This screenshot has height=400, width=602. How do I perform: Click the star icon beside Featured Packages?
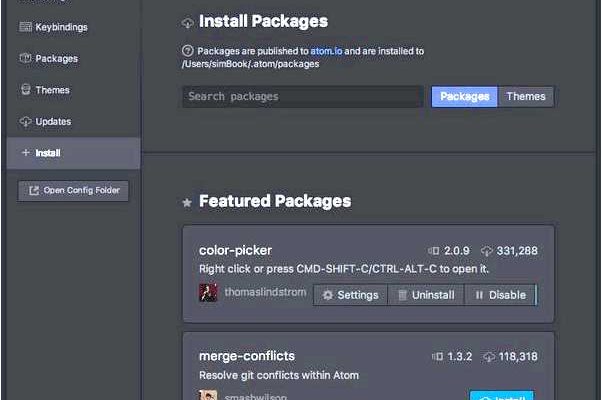(x=187, y=202)
